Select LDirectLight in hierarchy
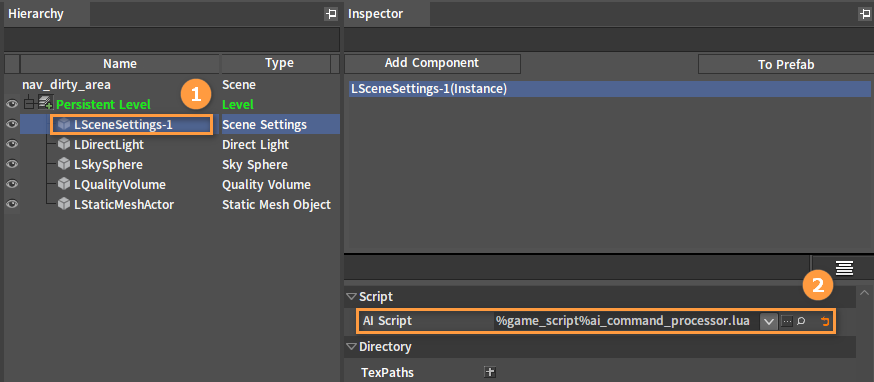Image resolution: width=874 pixels, height=382 pixels. (109, 145)
